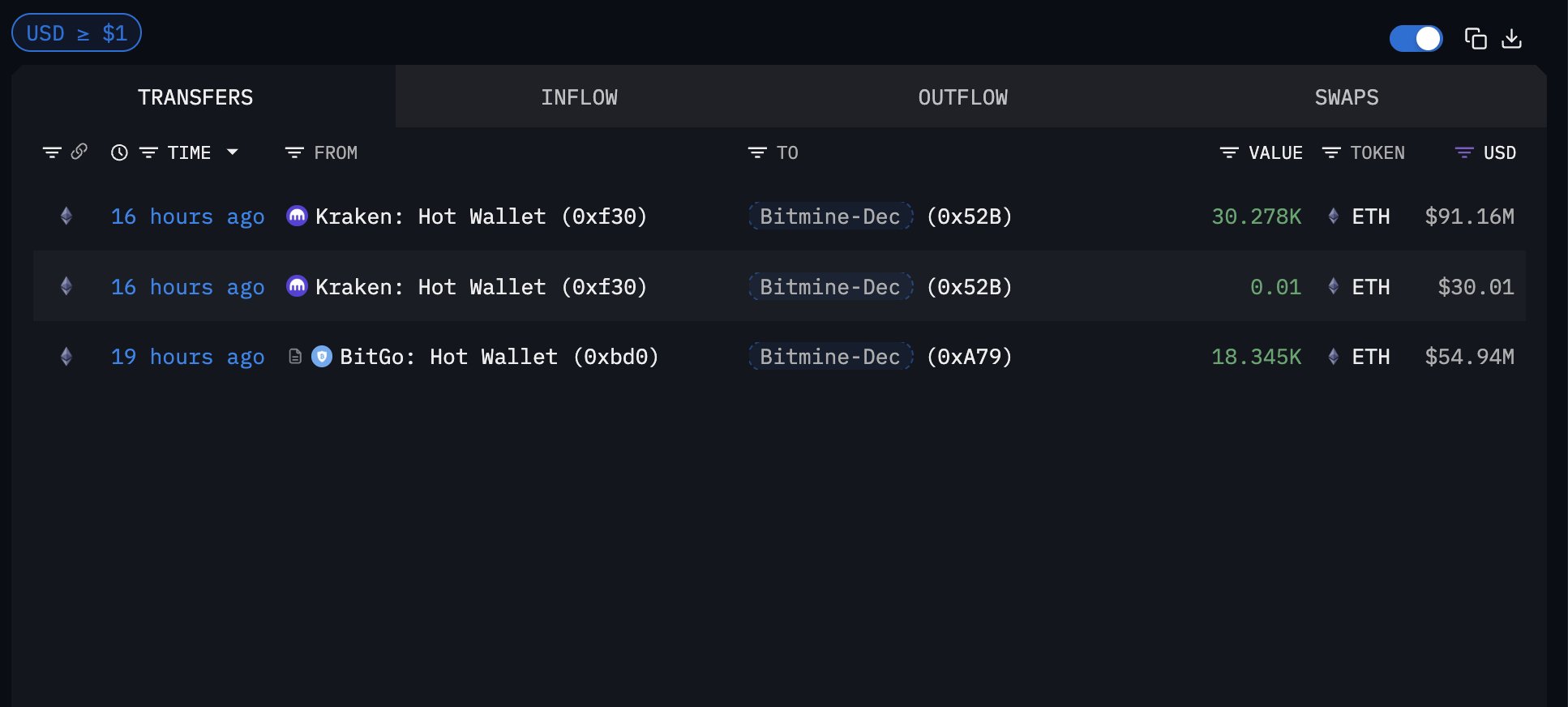The height and width of the screenshot is (707, 1568).
Task: Switch to the INFLOW tab
Action: [x=579, y=97]
